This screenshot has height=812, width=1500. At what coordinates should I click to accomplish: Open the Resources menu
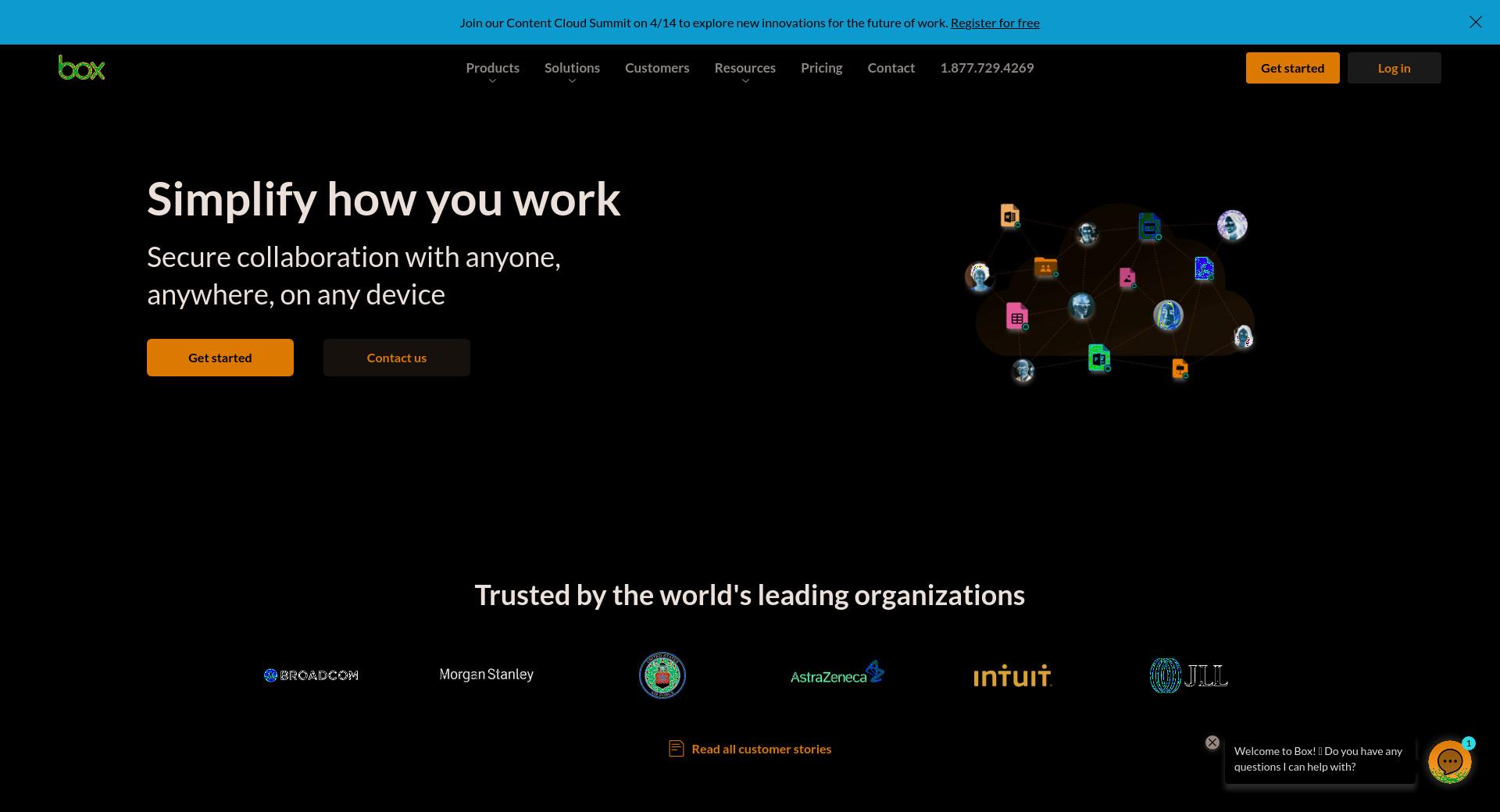[745, 68]
